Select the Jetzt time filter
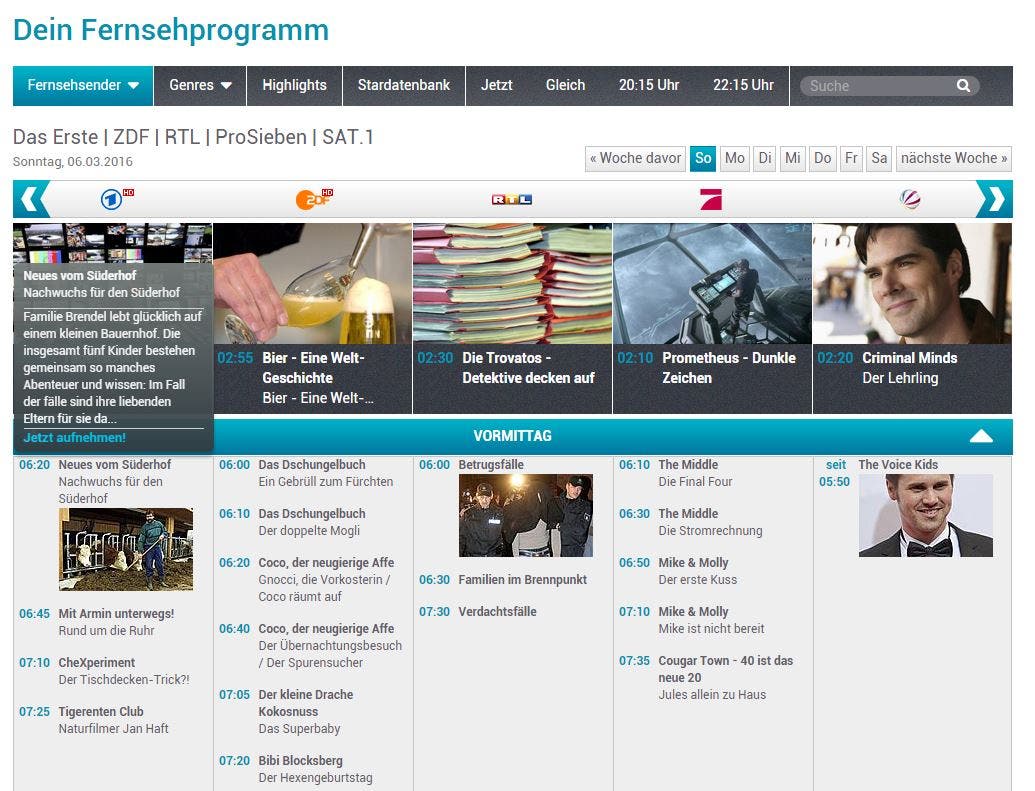 click(x=496, y=85)
